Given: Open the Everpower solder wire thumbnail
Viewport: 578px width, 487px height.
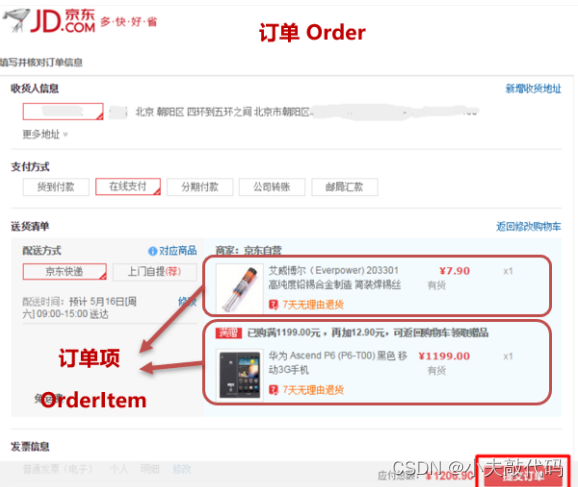Looking at the screenshot, I should click(240, 288).
